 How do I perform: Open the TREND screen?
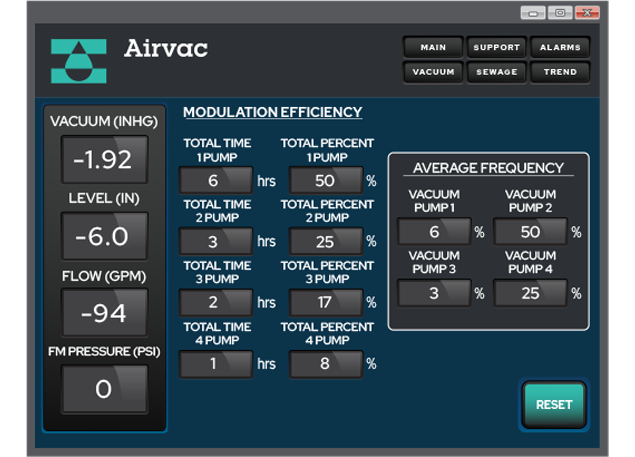click(560, 72)
